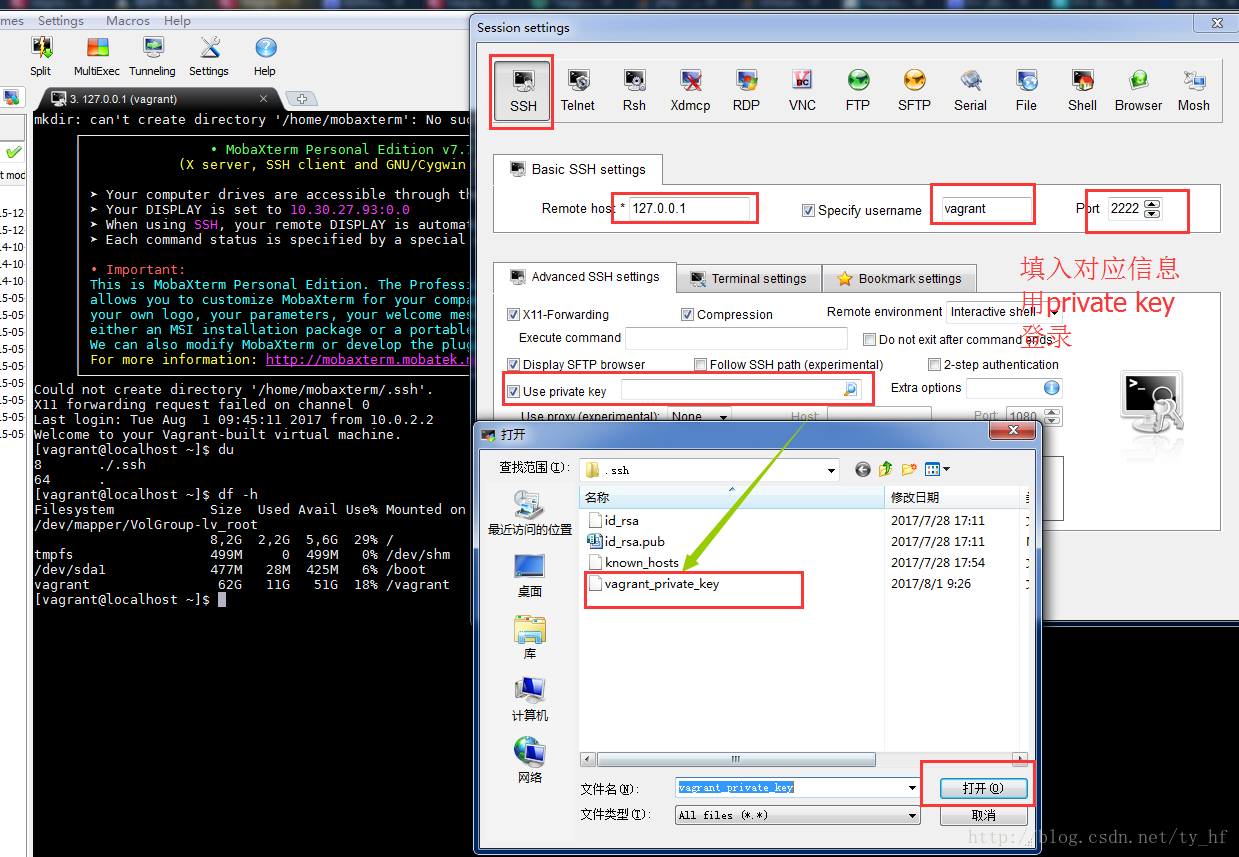Screen dimensions: 1239x857
Task: Choose the Browser session type
Action: [x=1138, y=91]
